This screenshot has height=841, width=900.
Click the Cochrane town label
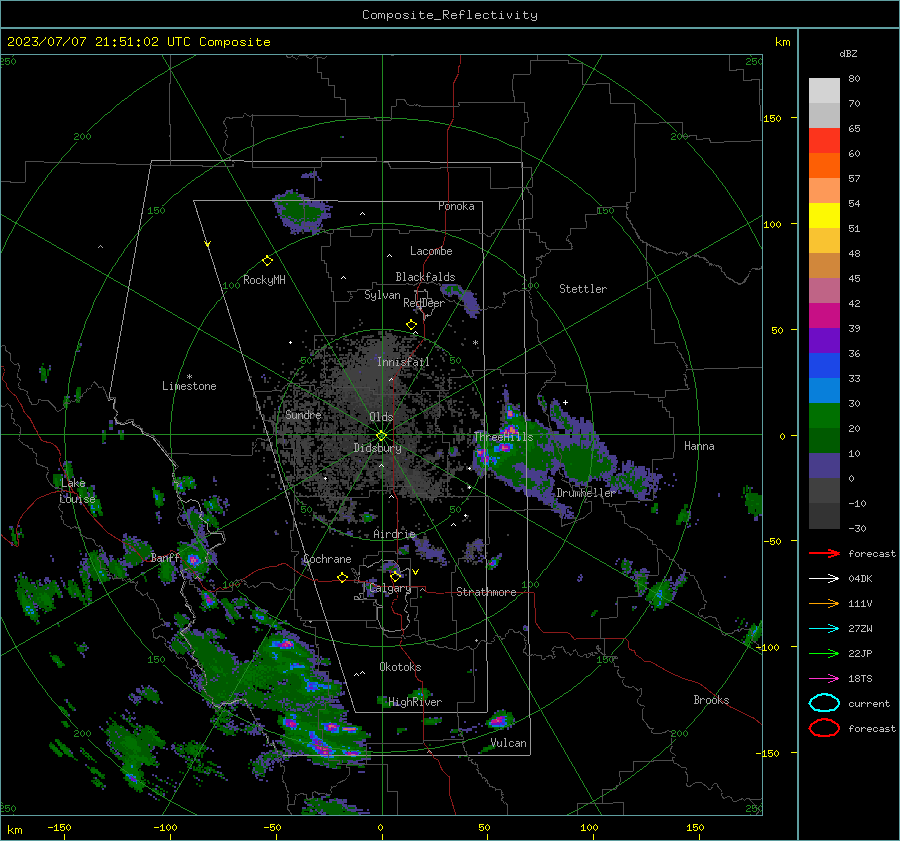click(327, 559)
